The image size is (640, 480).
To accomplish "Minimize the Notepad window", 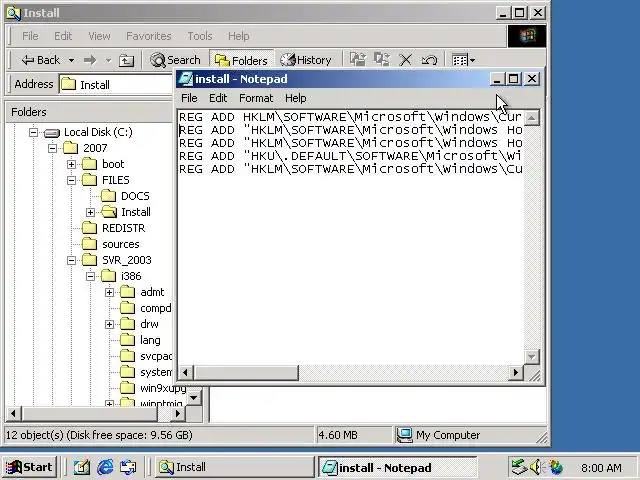I will point(496,79).
